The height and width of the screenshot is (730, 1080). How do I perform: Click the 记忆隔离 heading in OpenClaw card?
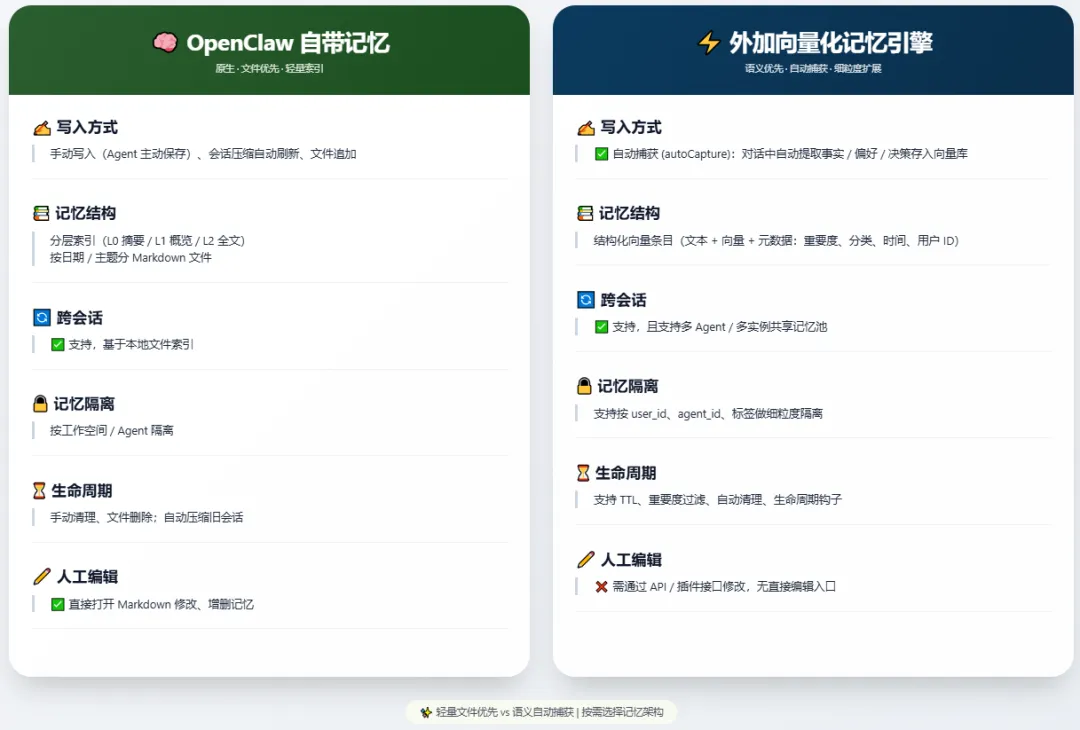point(84,404)
